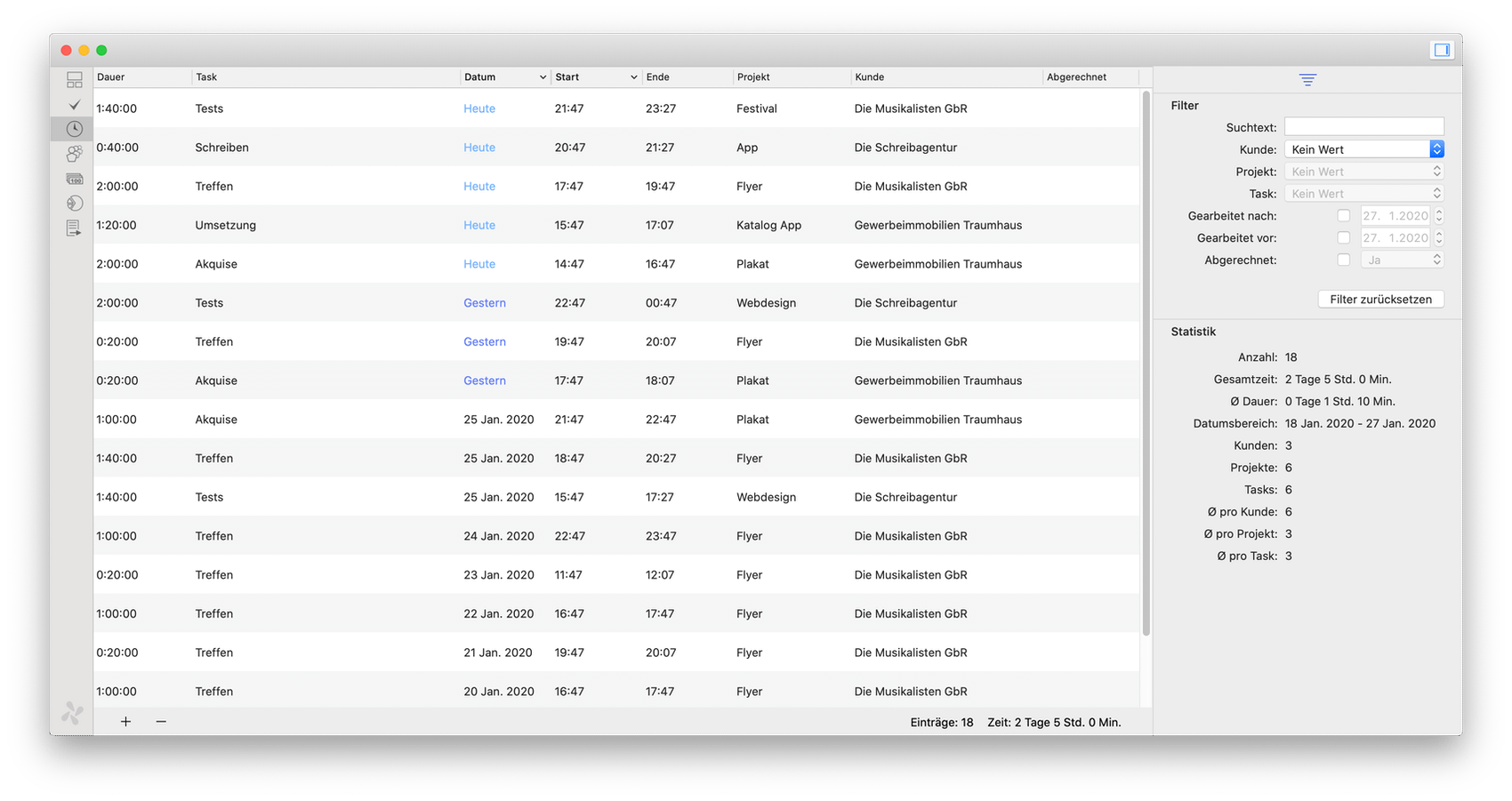Click end time 00:47
Screen dimensions: 1512x801
tap(661, 303)
